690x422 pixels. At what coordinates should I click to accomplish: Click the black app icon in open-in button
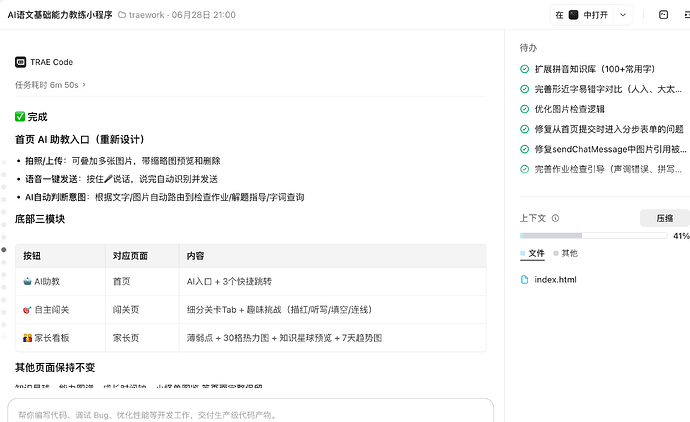(573, 15)
